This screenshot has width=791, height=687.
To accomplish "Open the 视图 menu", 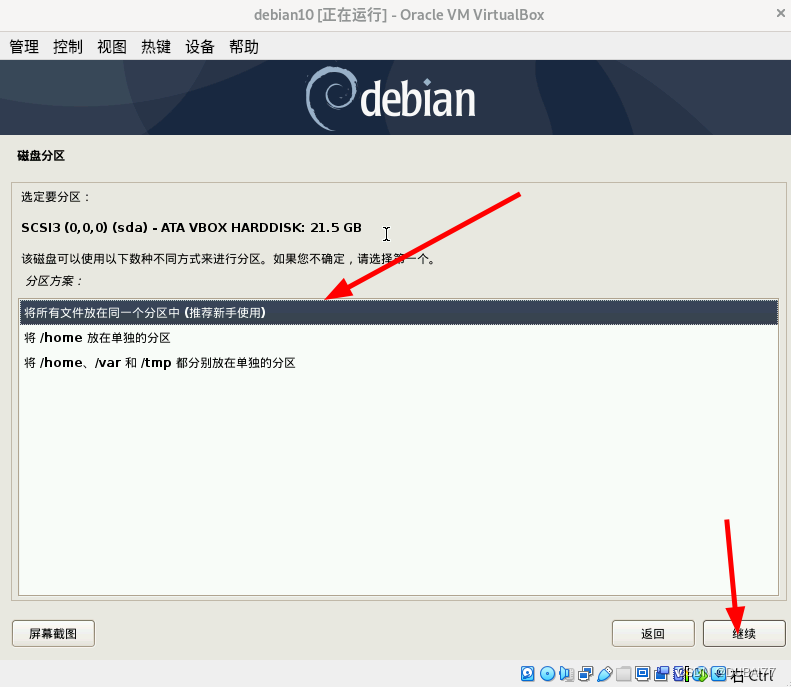I will click(112, 47).
